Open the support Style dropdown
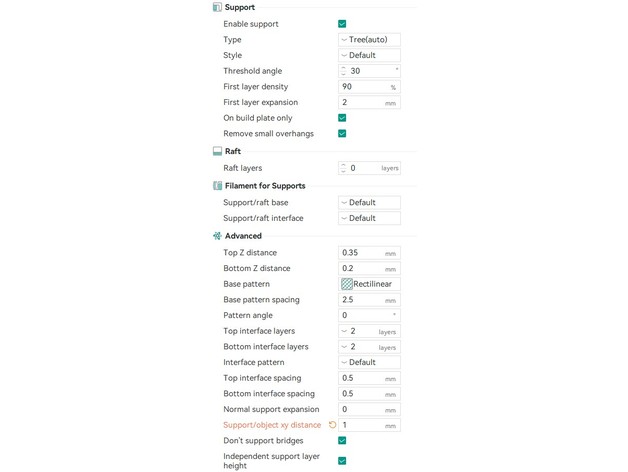This screenshot has width=628, height=472. (x=369, y=56)
